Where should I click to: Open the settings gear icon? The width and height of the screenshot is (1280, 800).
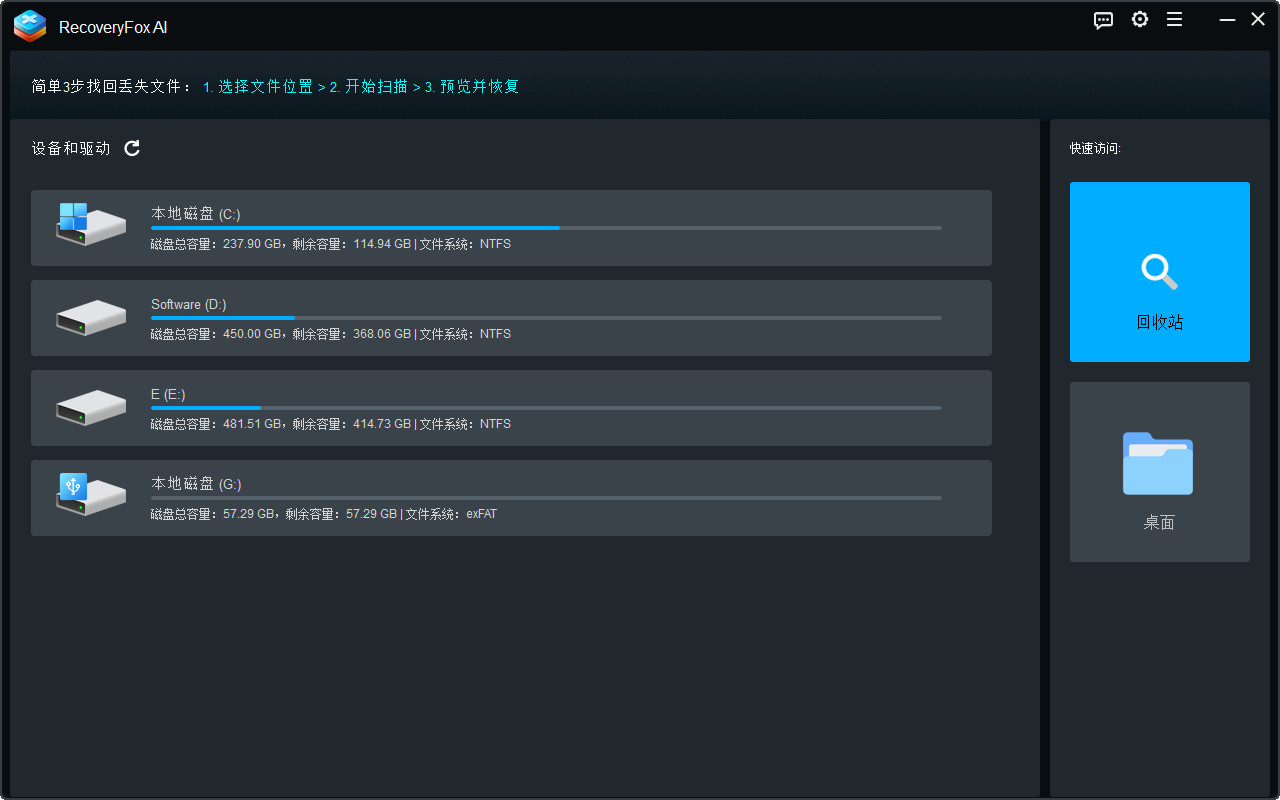[x=1140, y=20]
